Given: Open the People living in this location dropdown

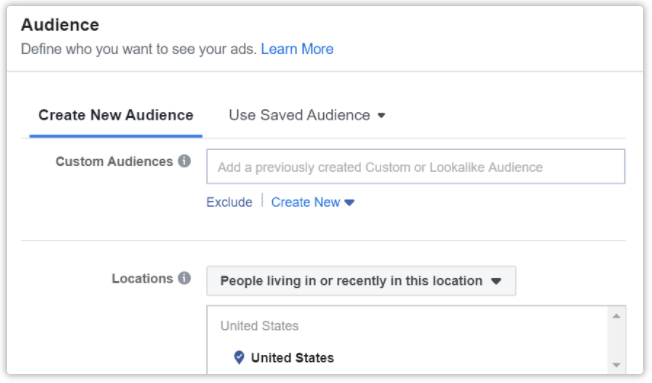Looking at the screenshot, I should [361, 281].
